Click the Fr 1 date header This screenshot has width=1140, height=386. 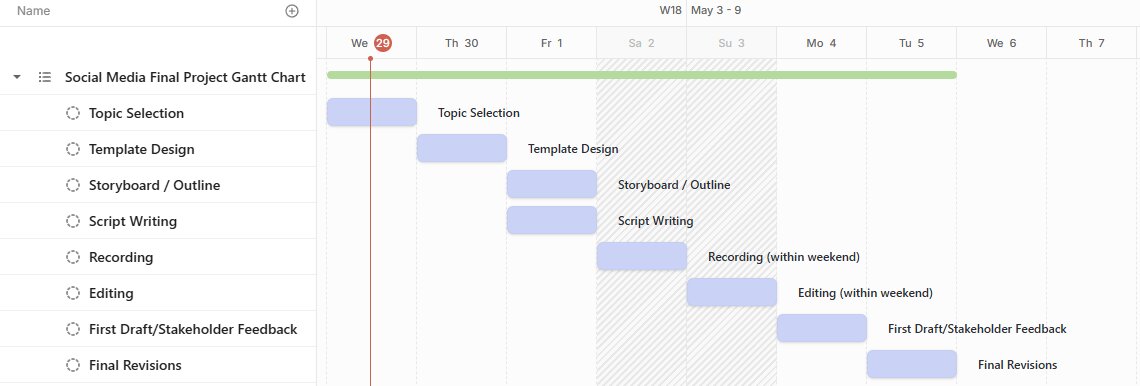coord(552,43)
